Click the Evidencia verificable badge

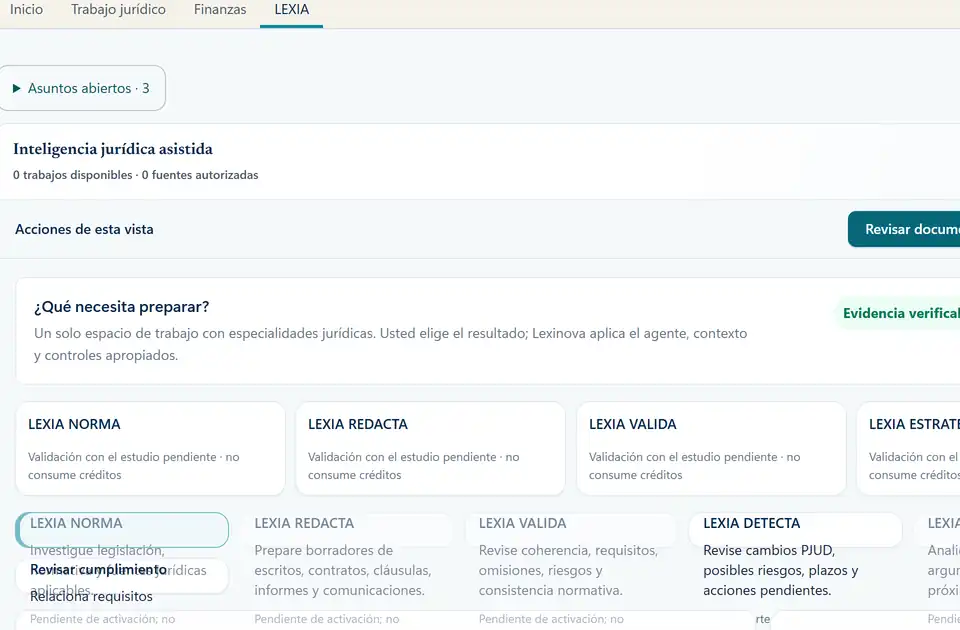pos(898,313)
